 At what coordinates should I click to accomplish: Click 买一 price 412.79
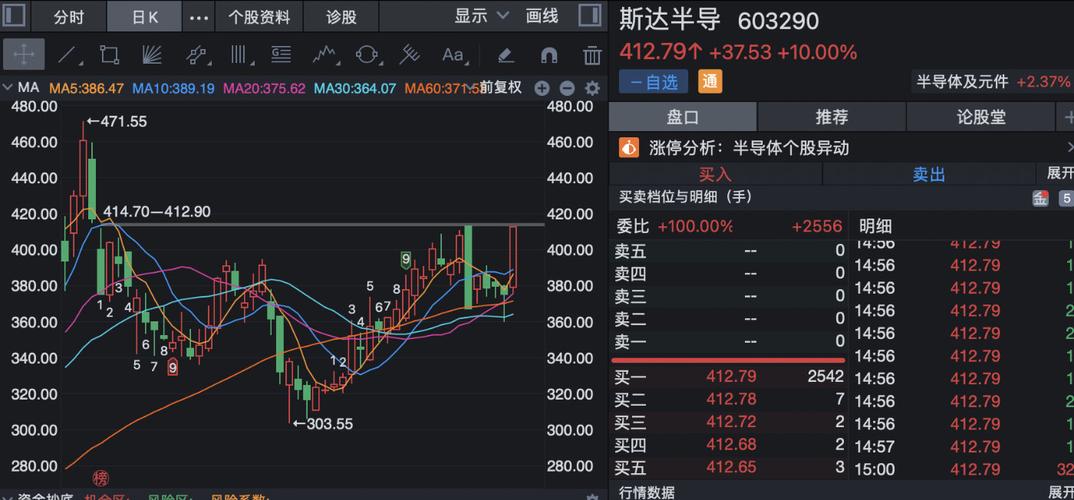(x=732, y=376)
